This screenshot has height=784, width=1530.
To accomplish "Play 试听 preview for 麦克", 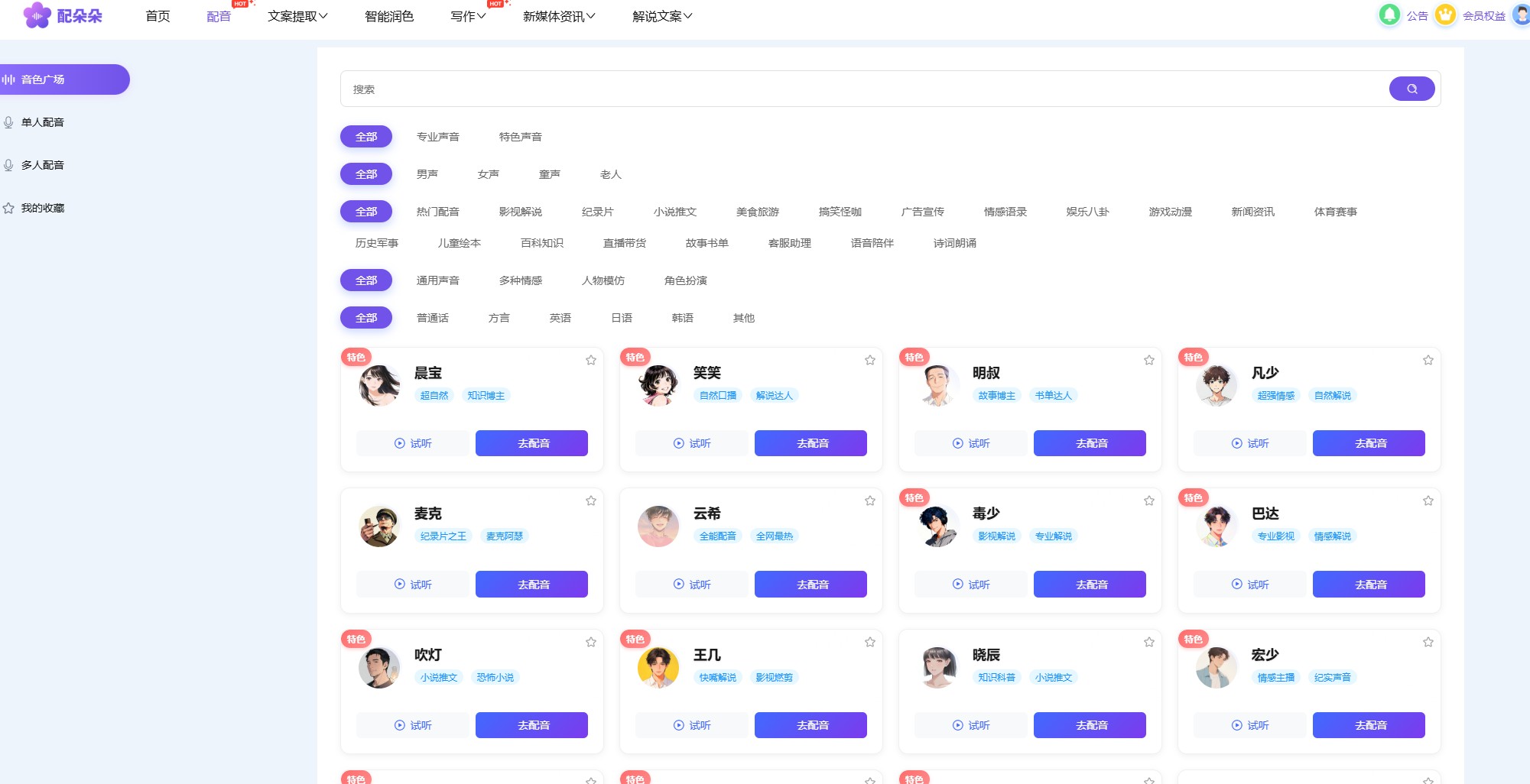I will tap(413, 584).
